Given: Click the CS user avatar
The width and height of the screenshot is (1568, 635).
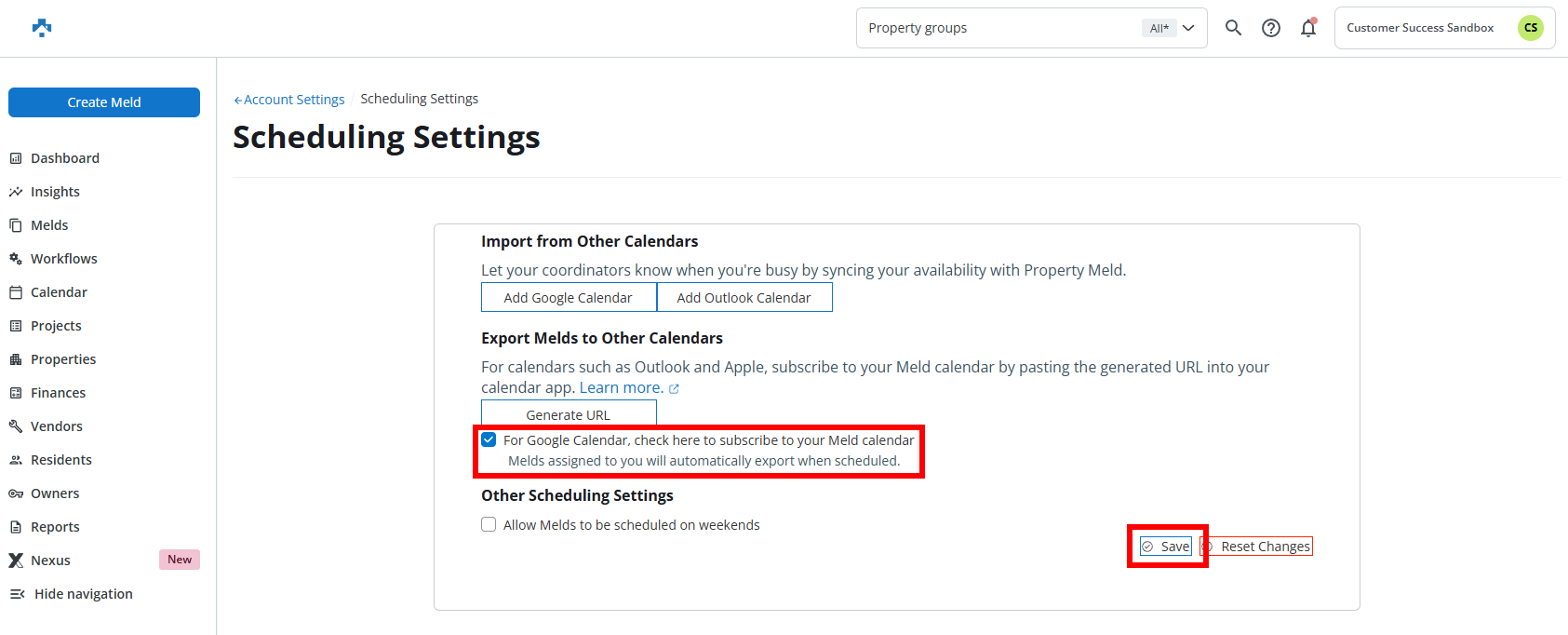Looking at the screenshot, I should tap(1530, 28).
